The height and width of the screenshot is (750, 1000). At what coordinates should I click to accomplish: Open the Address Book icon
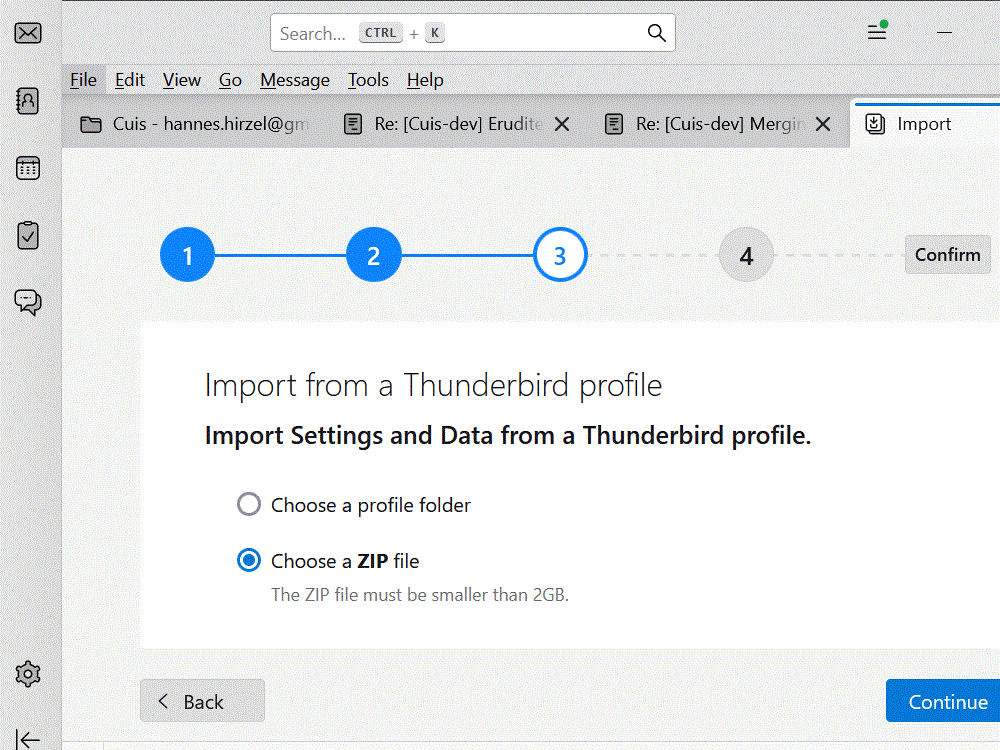click(28, 101)
